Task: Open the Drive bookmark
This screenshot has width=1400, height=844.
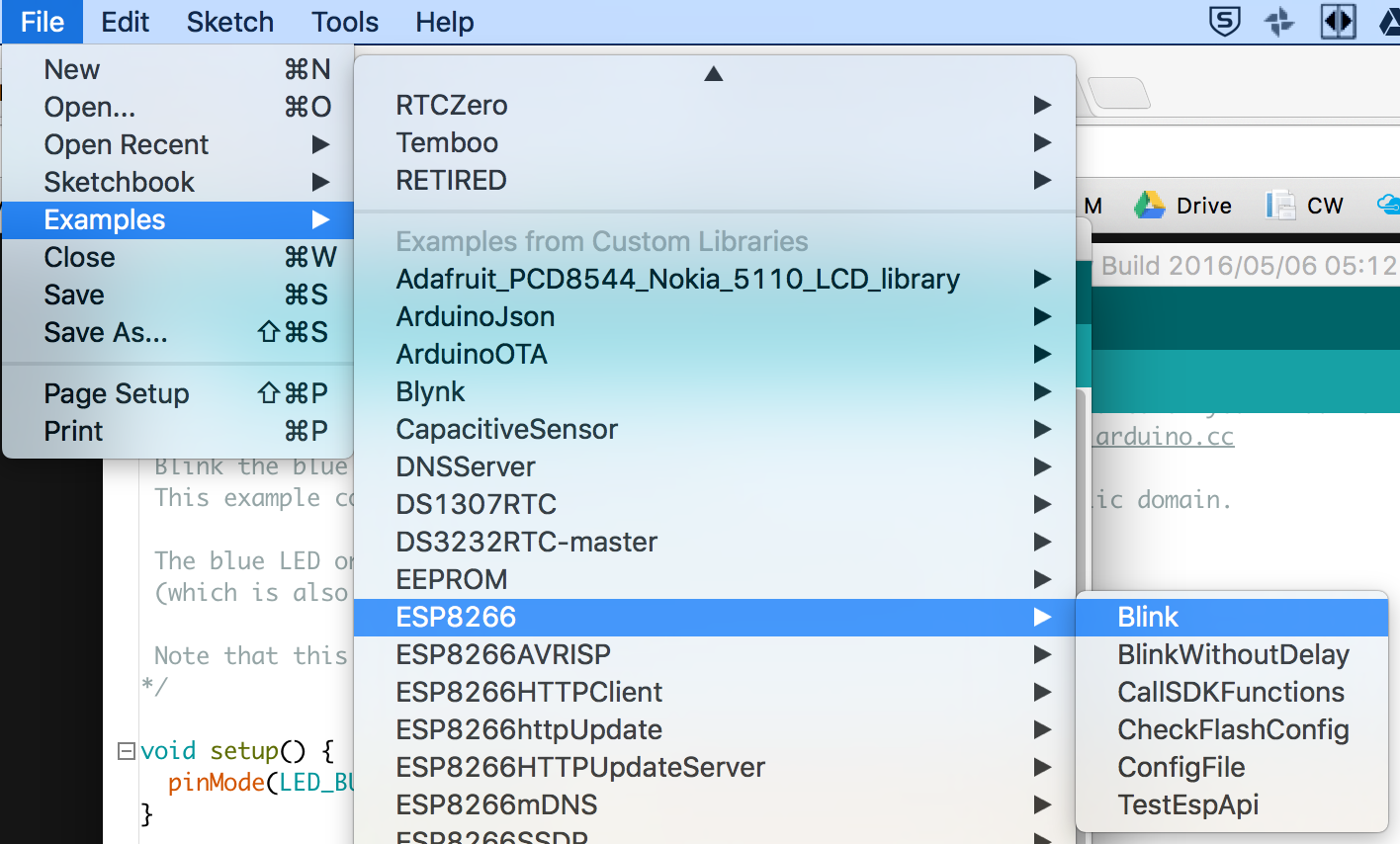Action: tap(1183, 206)
